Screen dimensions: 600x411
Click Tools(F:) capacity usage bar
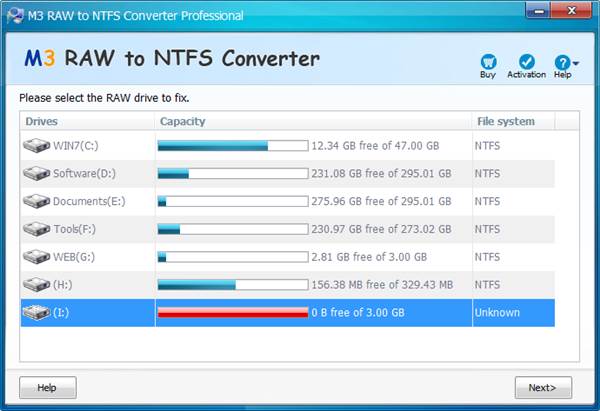233,229
